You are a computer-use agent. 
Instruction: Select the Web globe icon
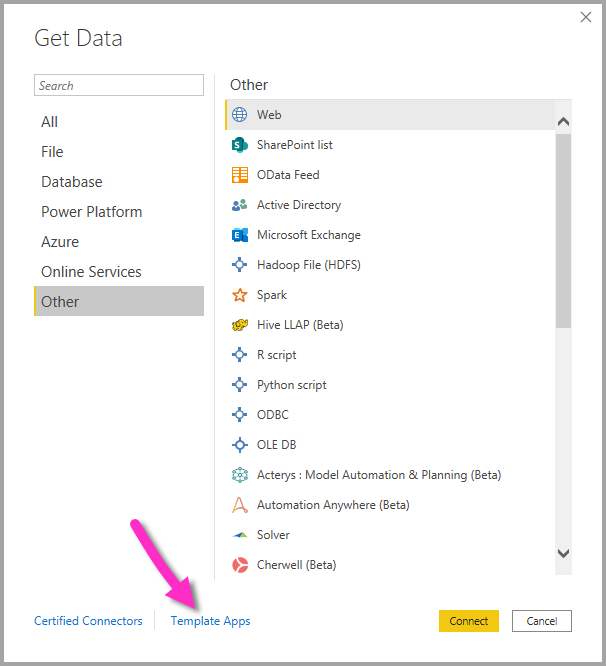click(240, 115)
